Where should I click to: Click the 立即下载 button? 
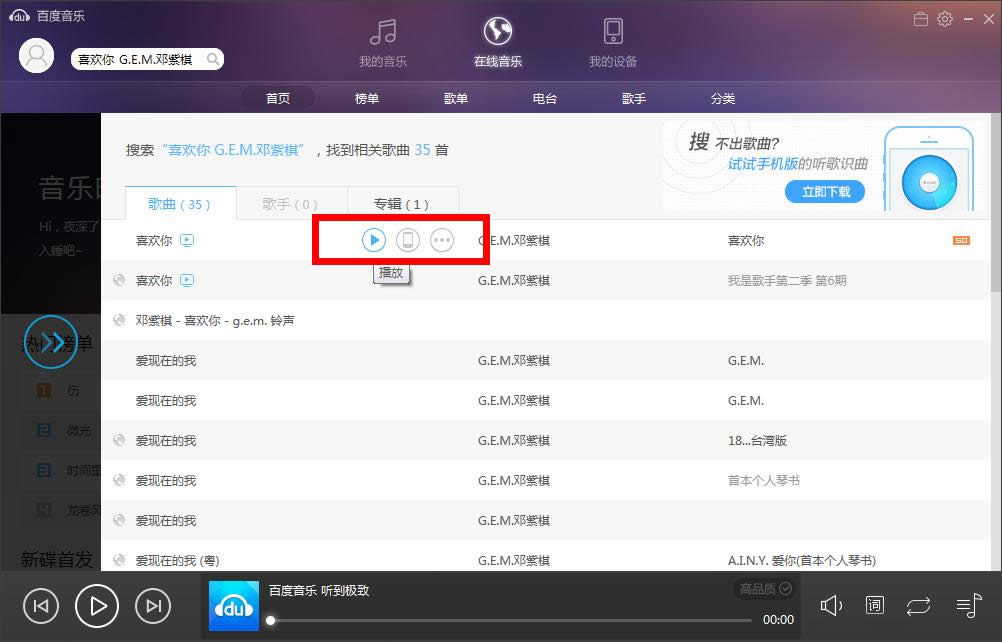(x=825, y=192)
